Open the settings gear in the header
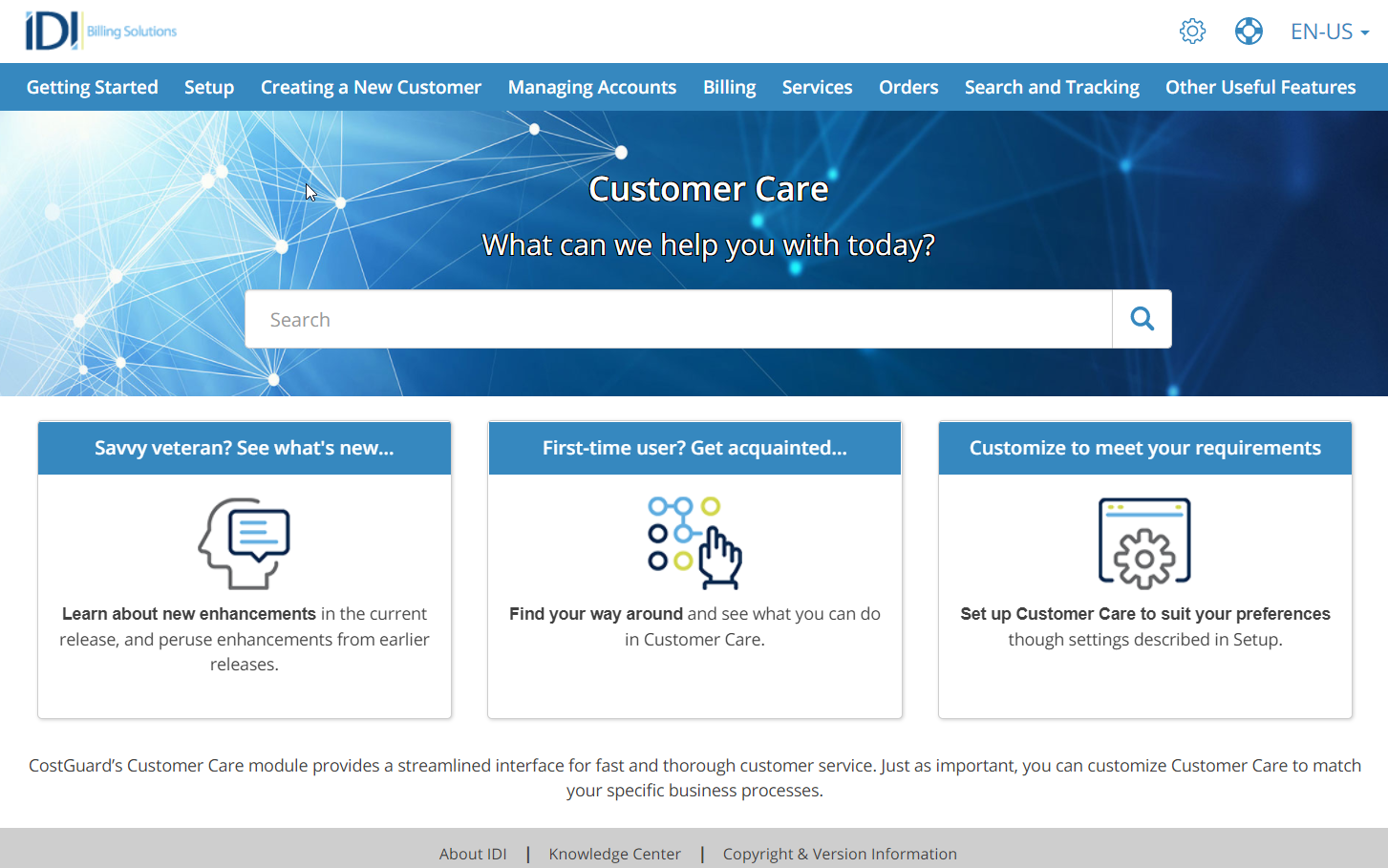This screenshot has height=868, width=1388. pyautogui.click(x=1192, y=31)
